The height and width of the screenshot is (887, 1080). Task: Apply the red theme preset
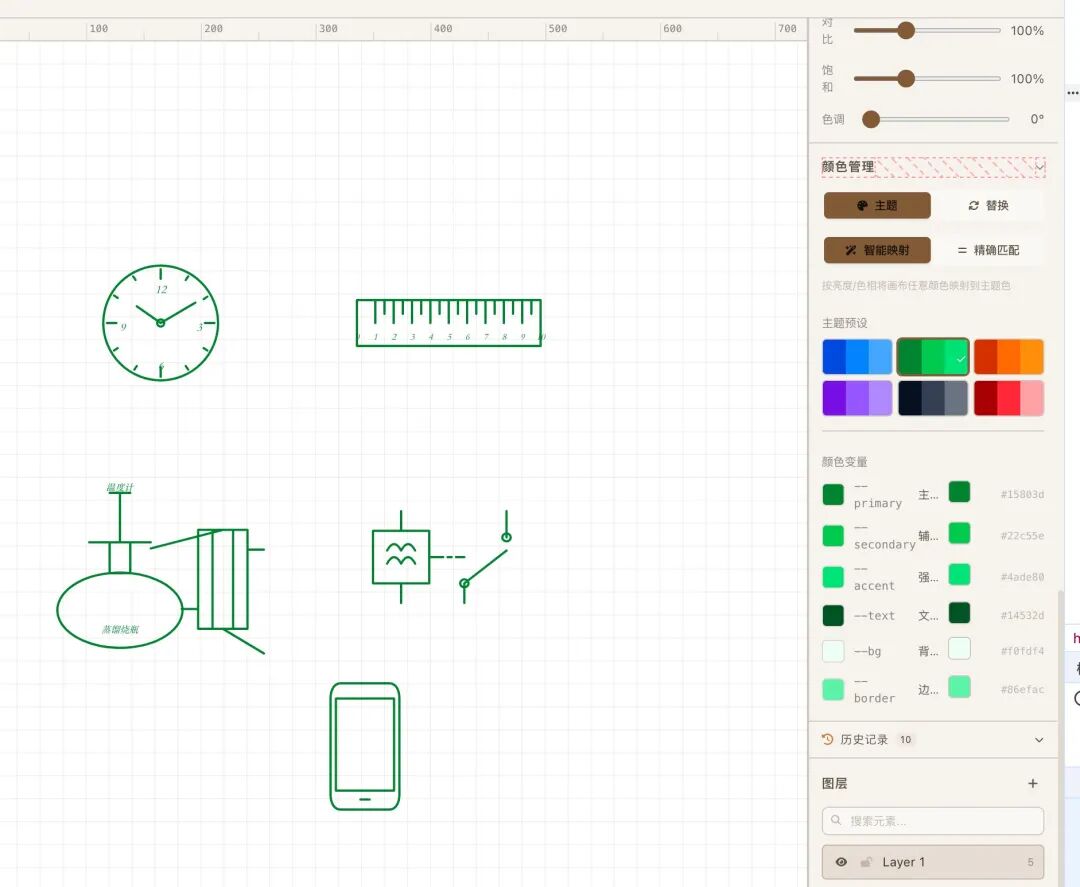1008,398
